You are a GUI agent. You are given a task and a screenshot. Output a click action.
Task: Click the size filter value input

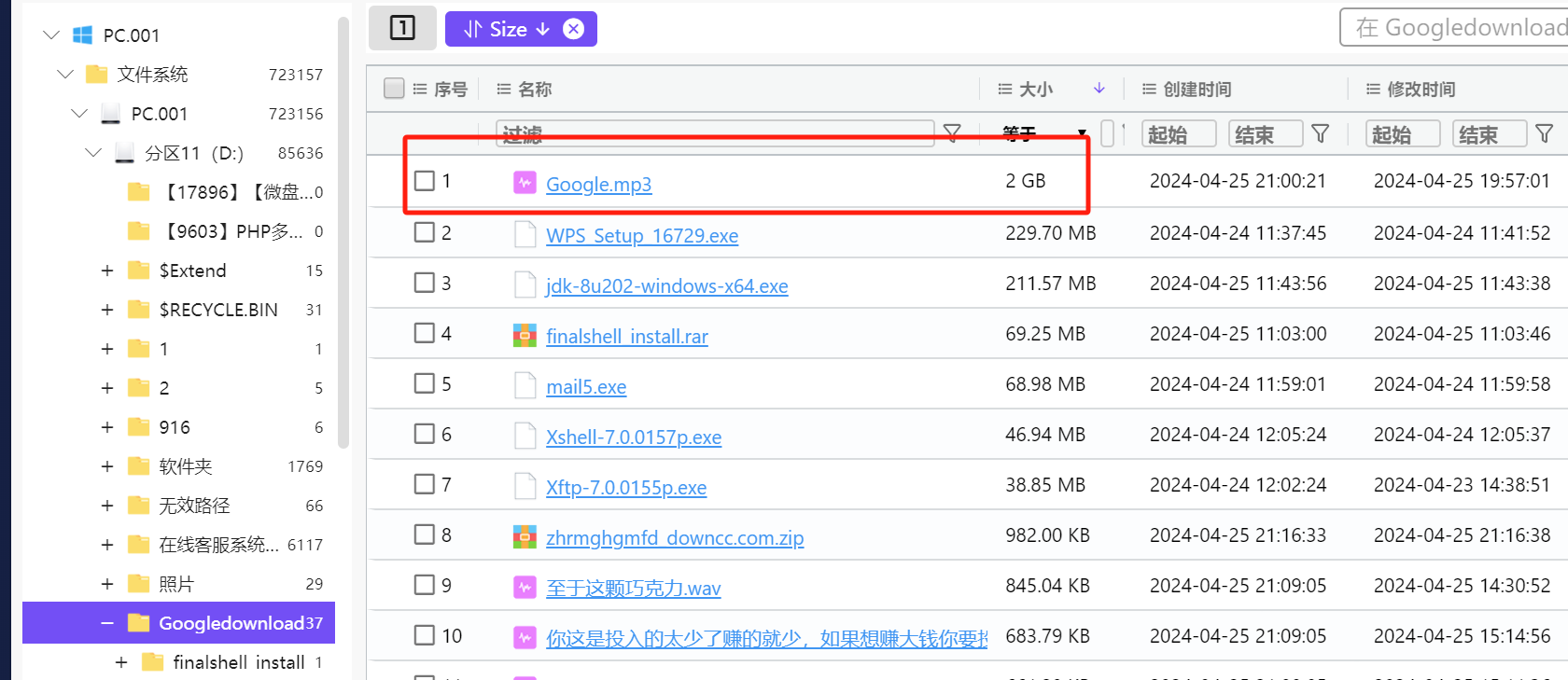click(x=1108, y=133)
